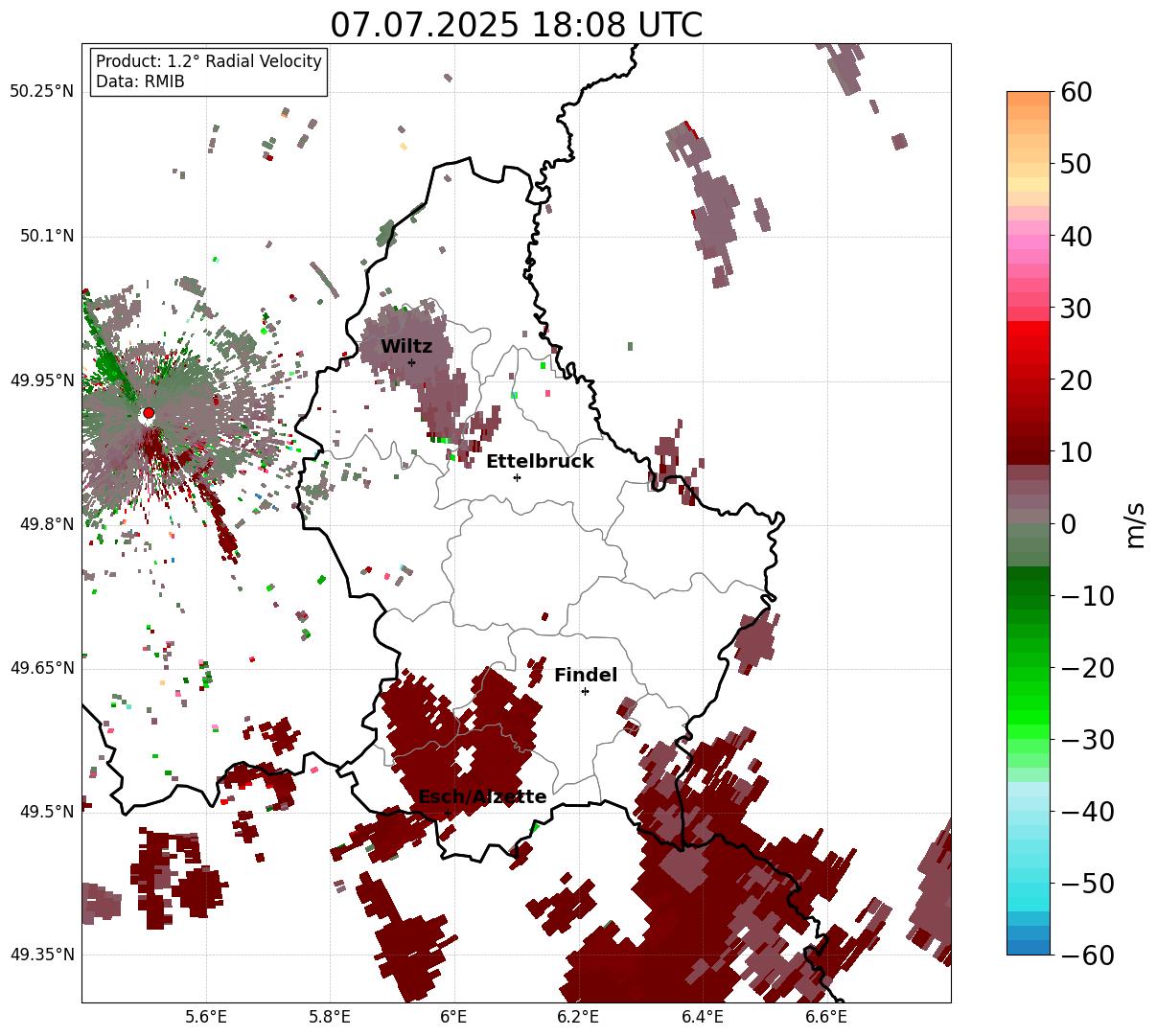The width and height of the screenshot is (1157, 1036).
Task: Click the Wiltz location cross marker
Action: tap(411, 362)
